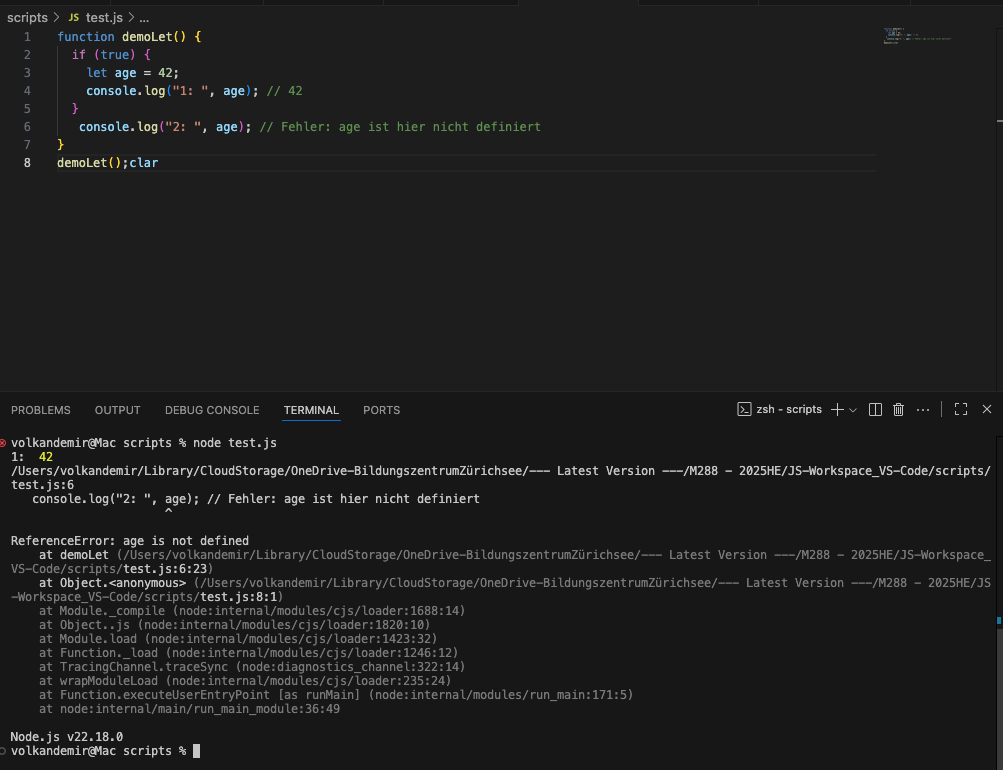This screenshot has width=1003, height=770.
Task: Click the scripts breadcrumb folder
Action: (x=28, y=18)
